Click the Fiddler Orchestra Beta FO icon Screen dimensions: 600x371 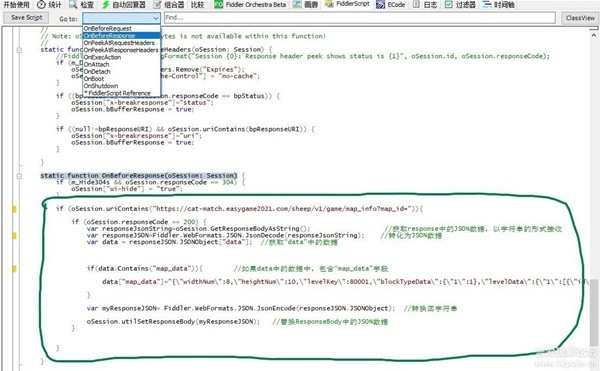pyautogui.click(x=218, y=5)
